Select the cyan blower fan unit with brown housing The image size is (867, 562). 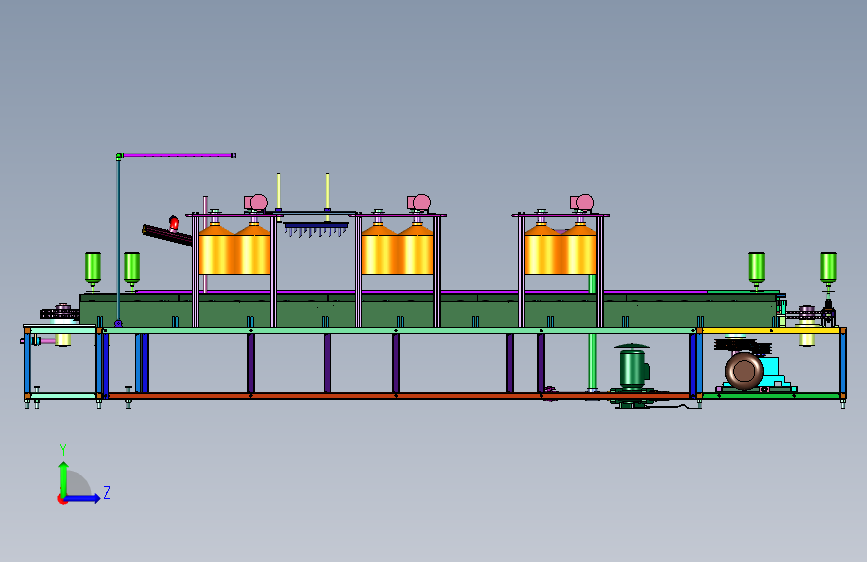pos(755,370)
